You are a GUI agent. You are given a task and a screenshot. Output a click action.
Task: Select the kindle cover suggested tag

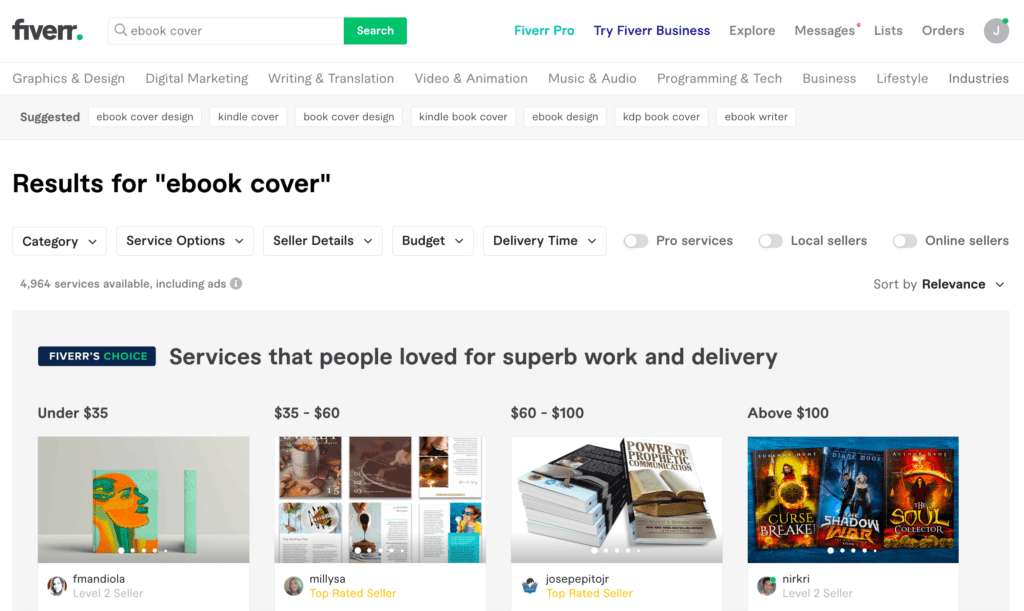[x=248, y=116]
